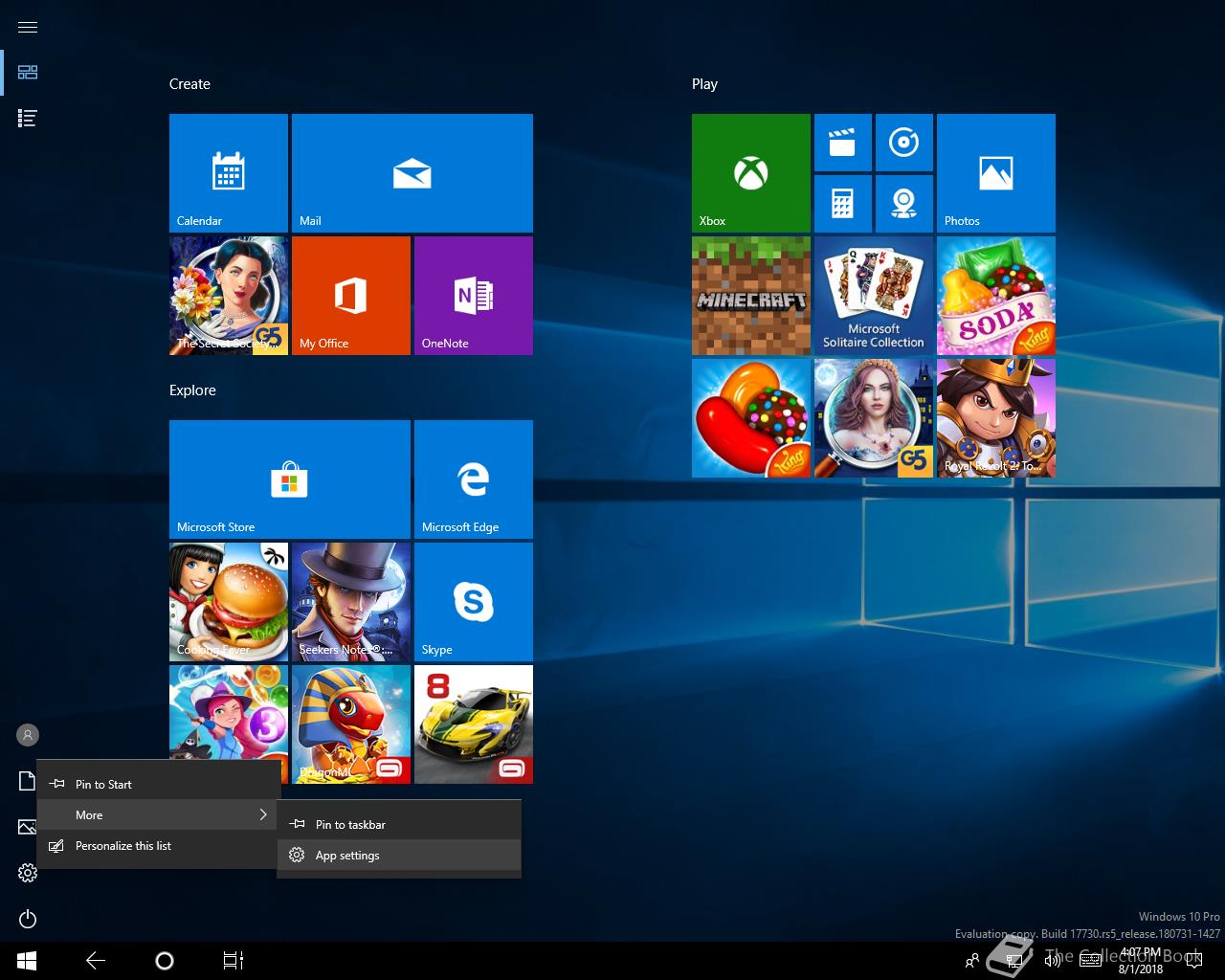Open the Settings gear icon
This screenshot has width=1225, height=980.
click(28, 873)
